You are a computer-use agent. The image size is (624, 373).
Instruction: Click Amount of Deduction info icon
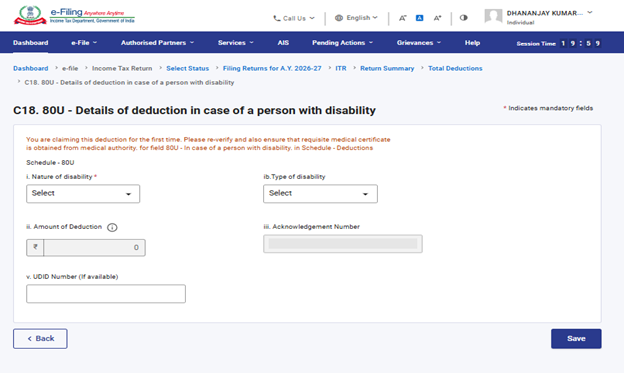112,227
